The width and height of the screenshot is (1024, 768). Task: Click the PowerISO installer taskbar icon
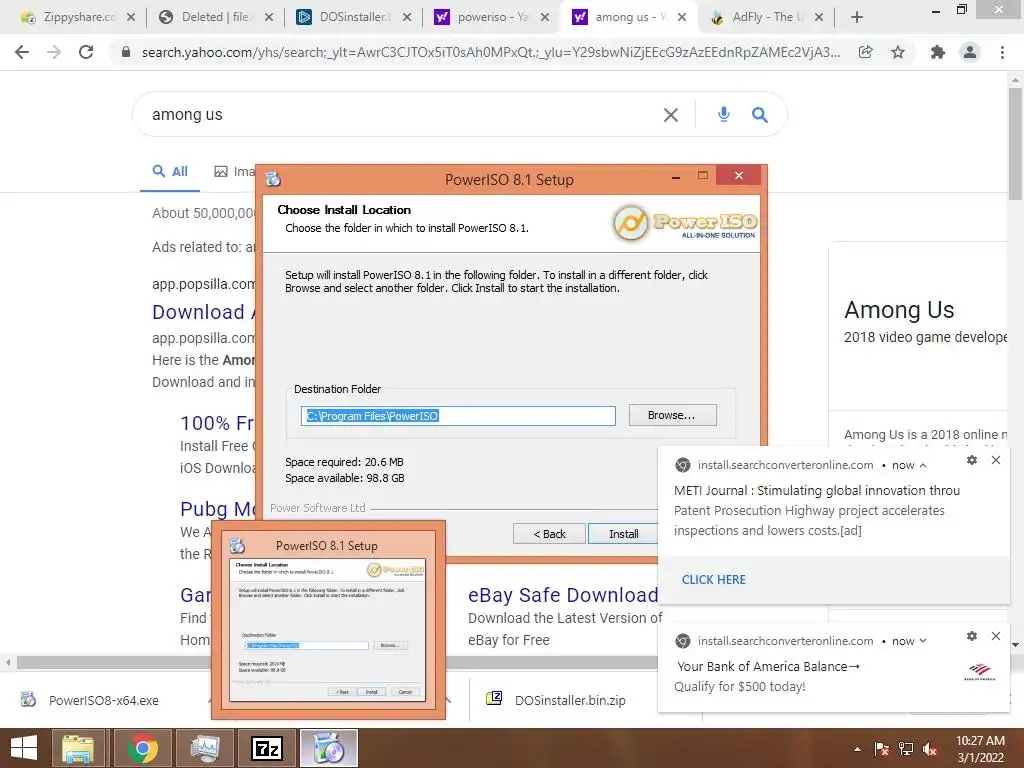coord(329,748)
